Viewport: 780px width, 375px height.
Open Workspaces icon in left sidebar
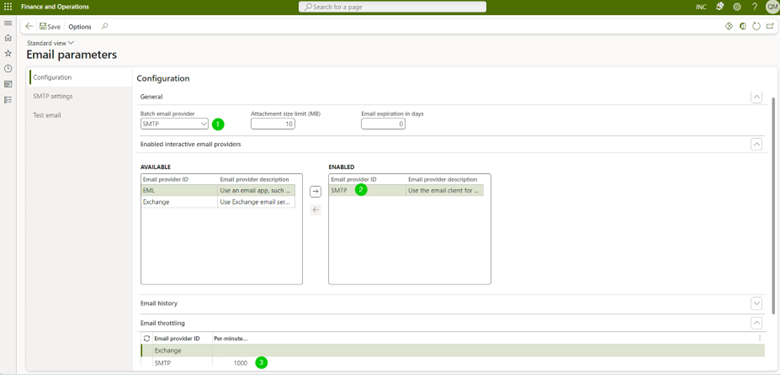pos(8,84)
